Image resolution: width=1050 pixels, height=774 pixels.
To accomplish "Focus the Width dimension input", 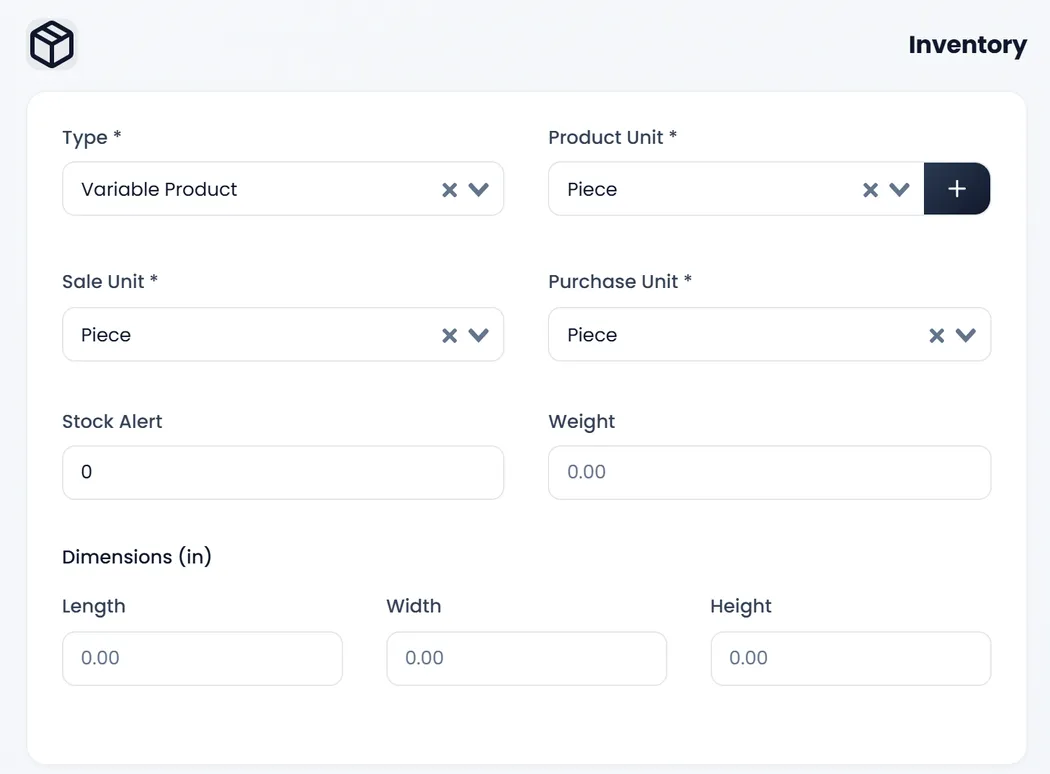I will coord(526,658).
